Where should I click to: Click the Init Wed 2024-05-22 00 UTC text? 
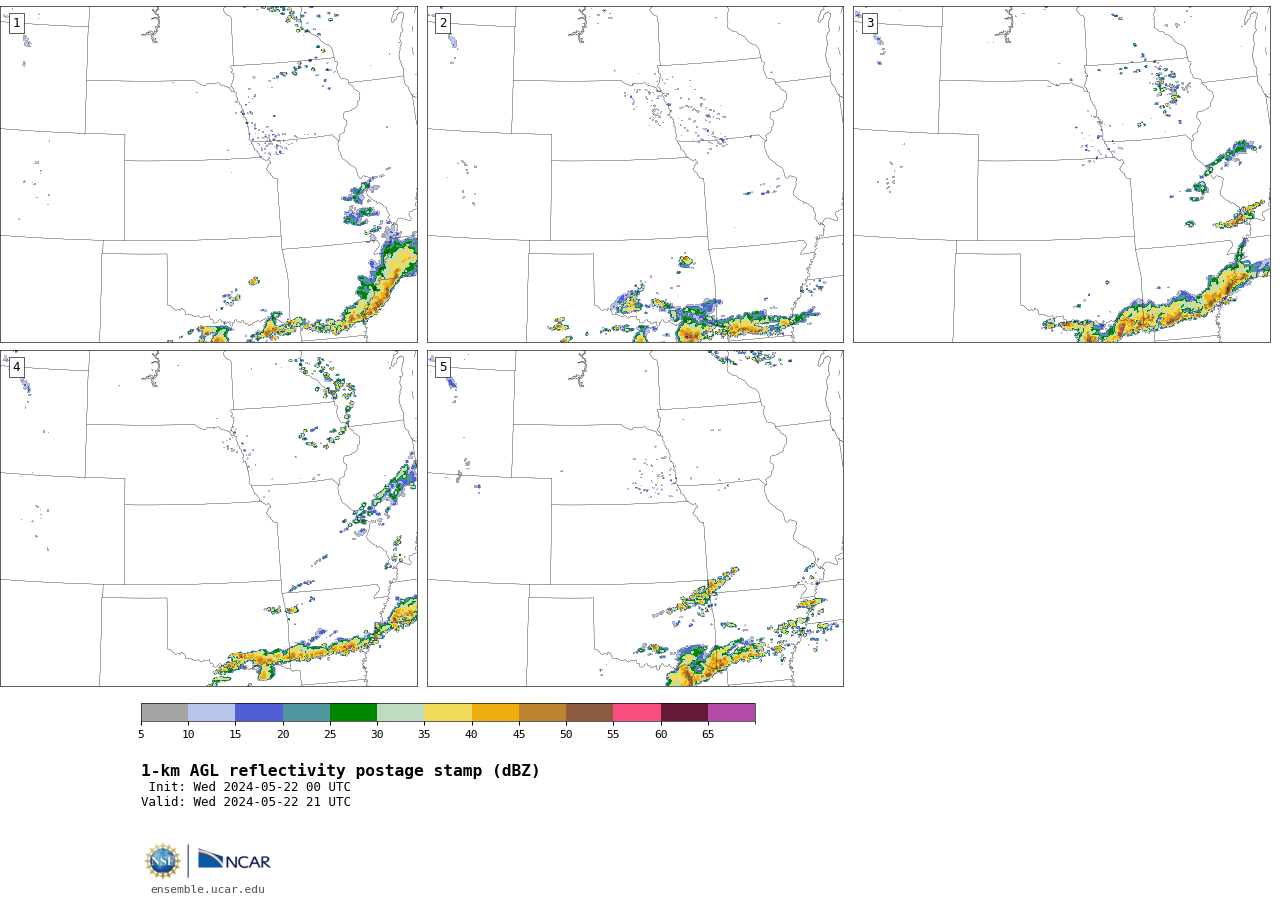250,787
